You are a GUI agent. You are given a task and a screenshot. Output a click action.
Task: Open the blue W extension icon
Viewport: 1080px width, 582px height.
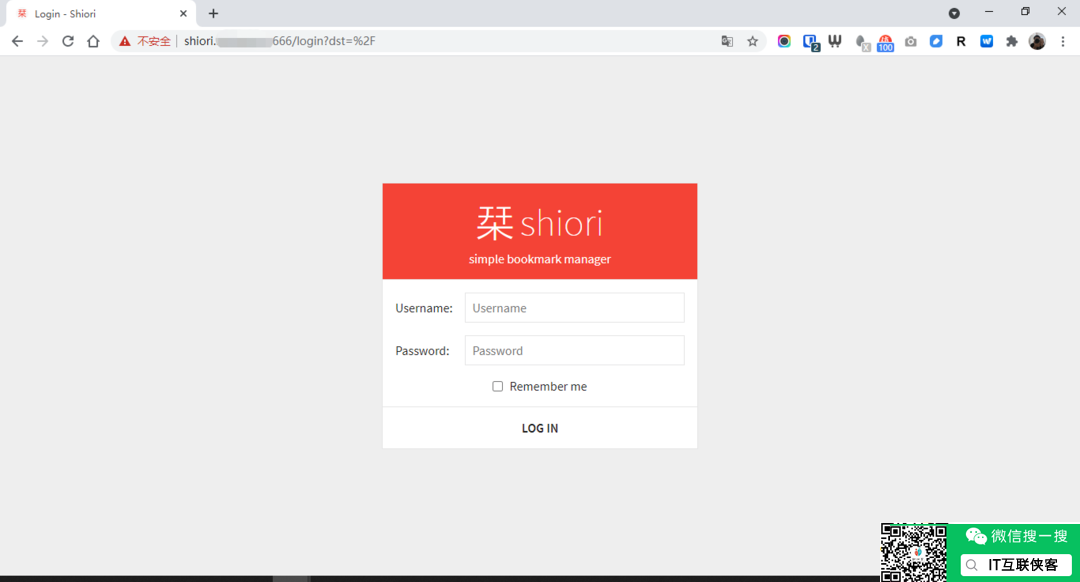[986, 41]
